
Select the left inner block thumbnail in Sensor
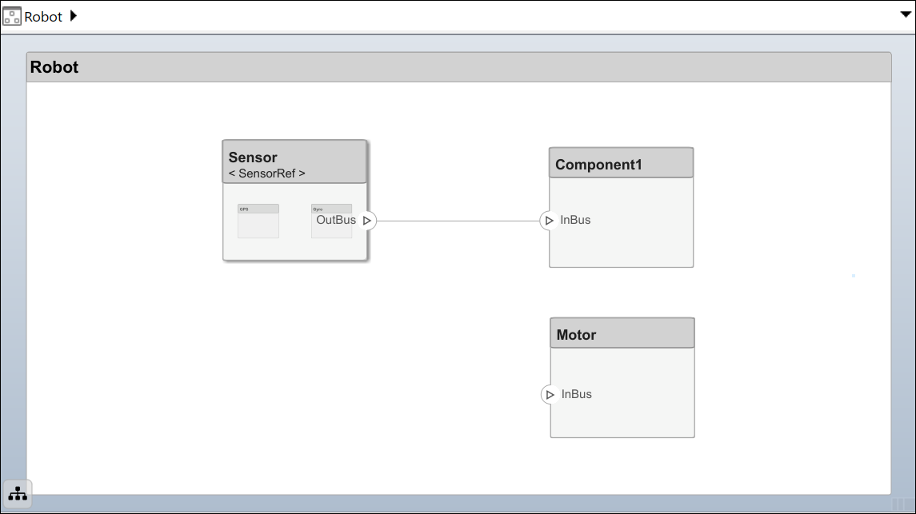(x=258, y=221)
